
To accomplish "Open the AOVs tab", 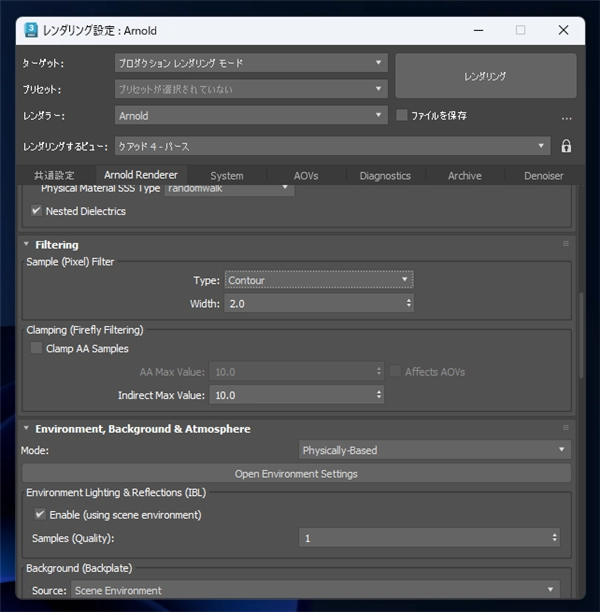I will click(306, 176).
